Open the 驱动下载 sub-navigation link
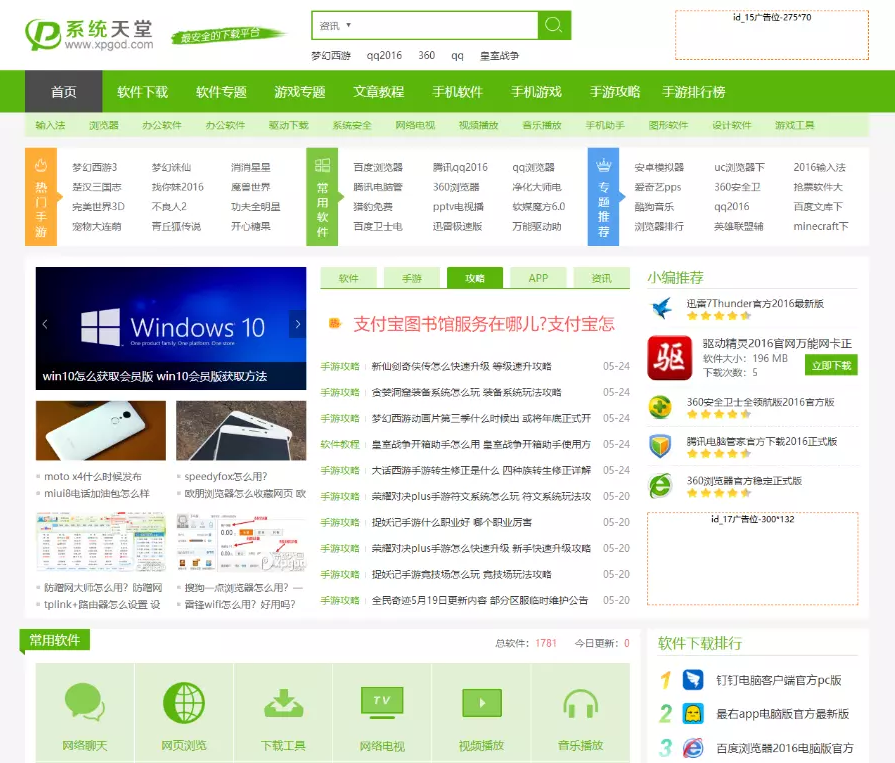Viewport: 895px width, 763px height. coord(288,125)
